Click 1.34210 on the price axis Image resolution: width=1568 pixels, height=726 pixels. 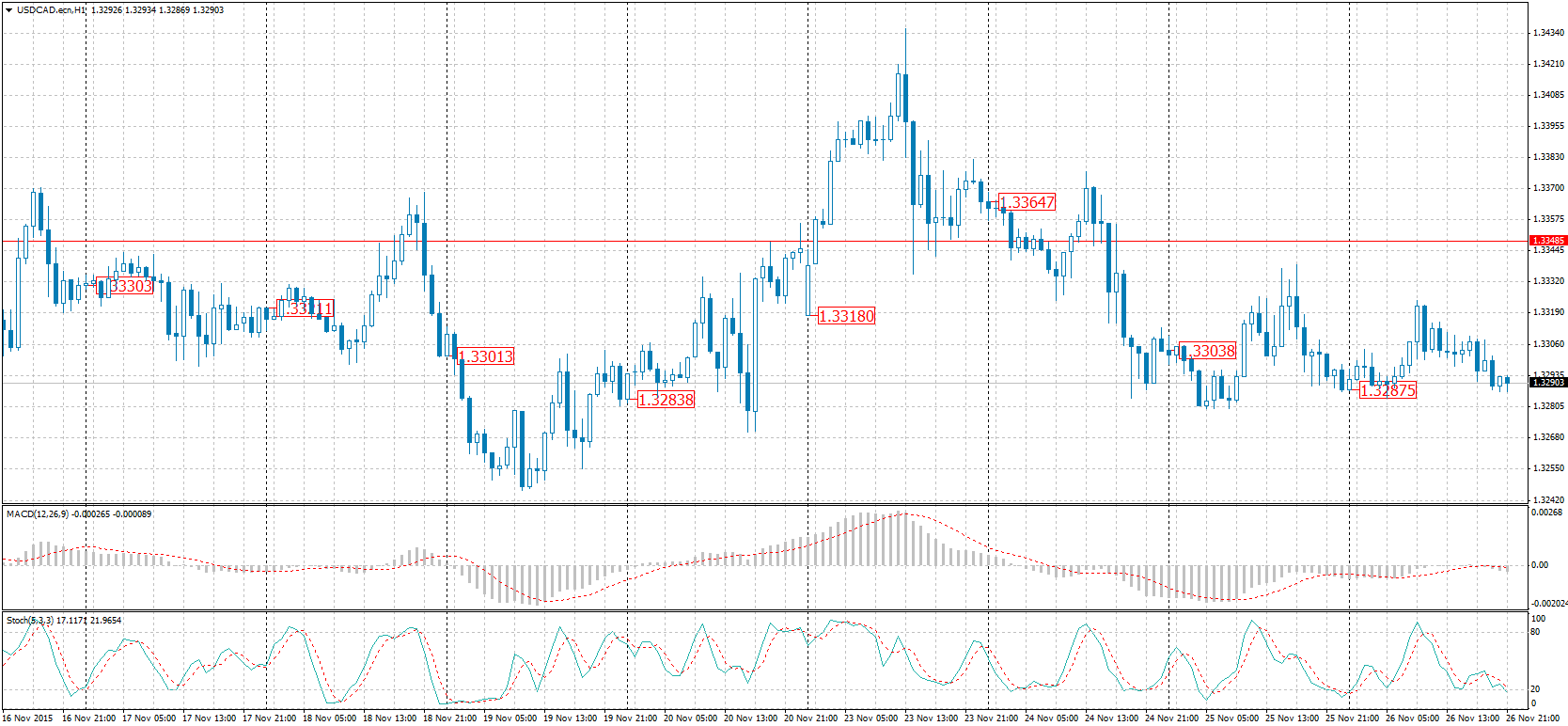pos(1548,64)
